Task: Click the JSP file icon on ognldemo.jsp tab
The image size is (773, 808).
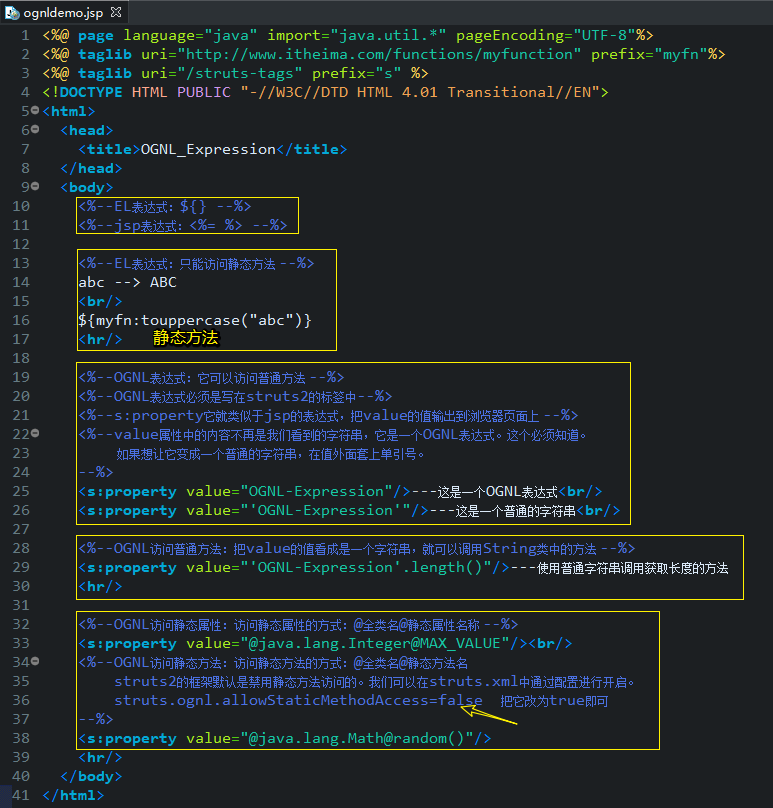Action: (11, 13)
